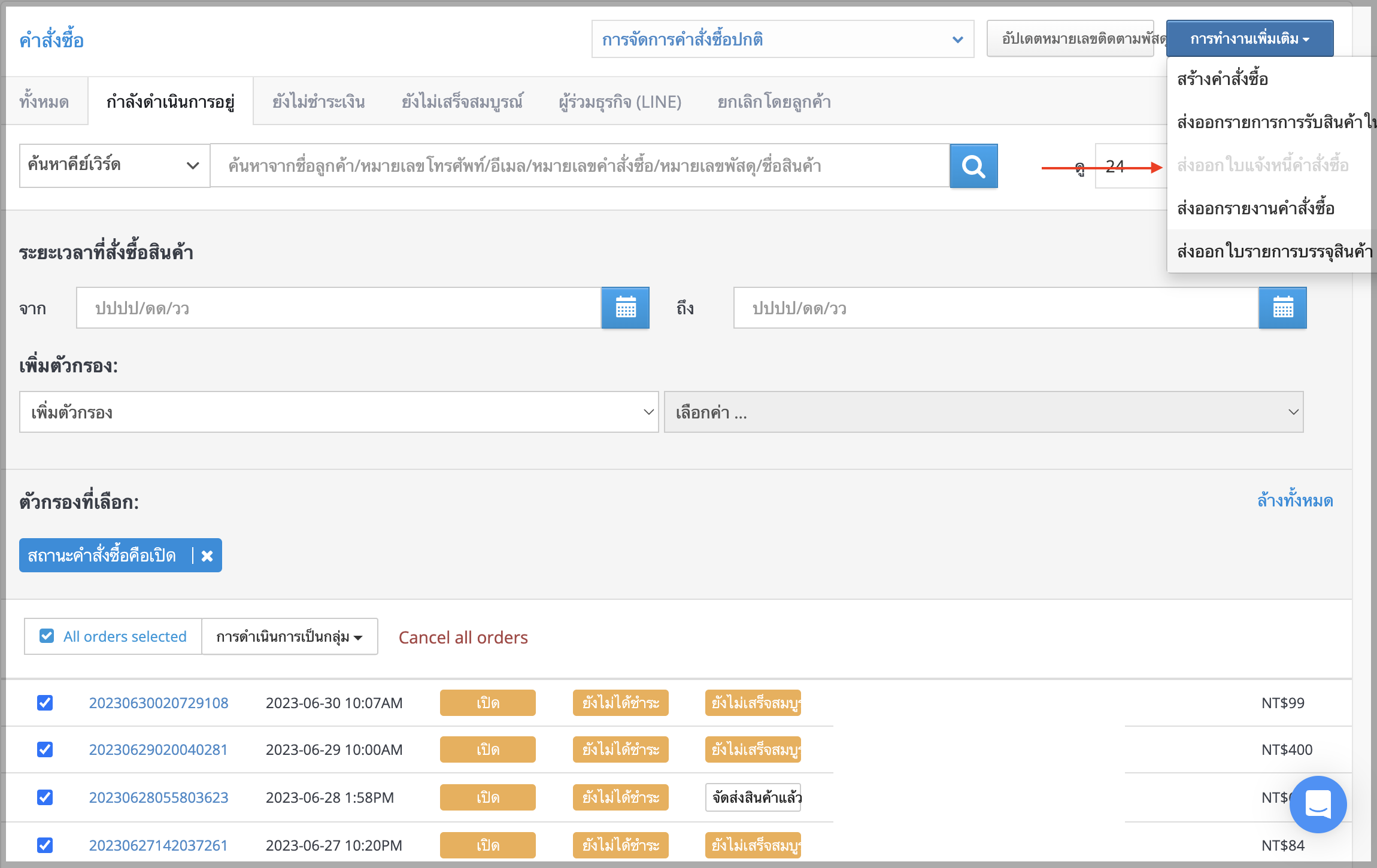Open the chat support bubble
1377x868 pixels.
coord(1318,805)
